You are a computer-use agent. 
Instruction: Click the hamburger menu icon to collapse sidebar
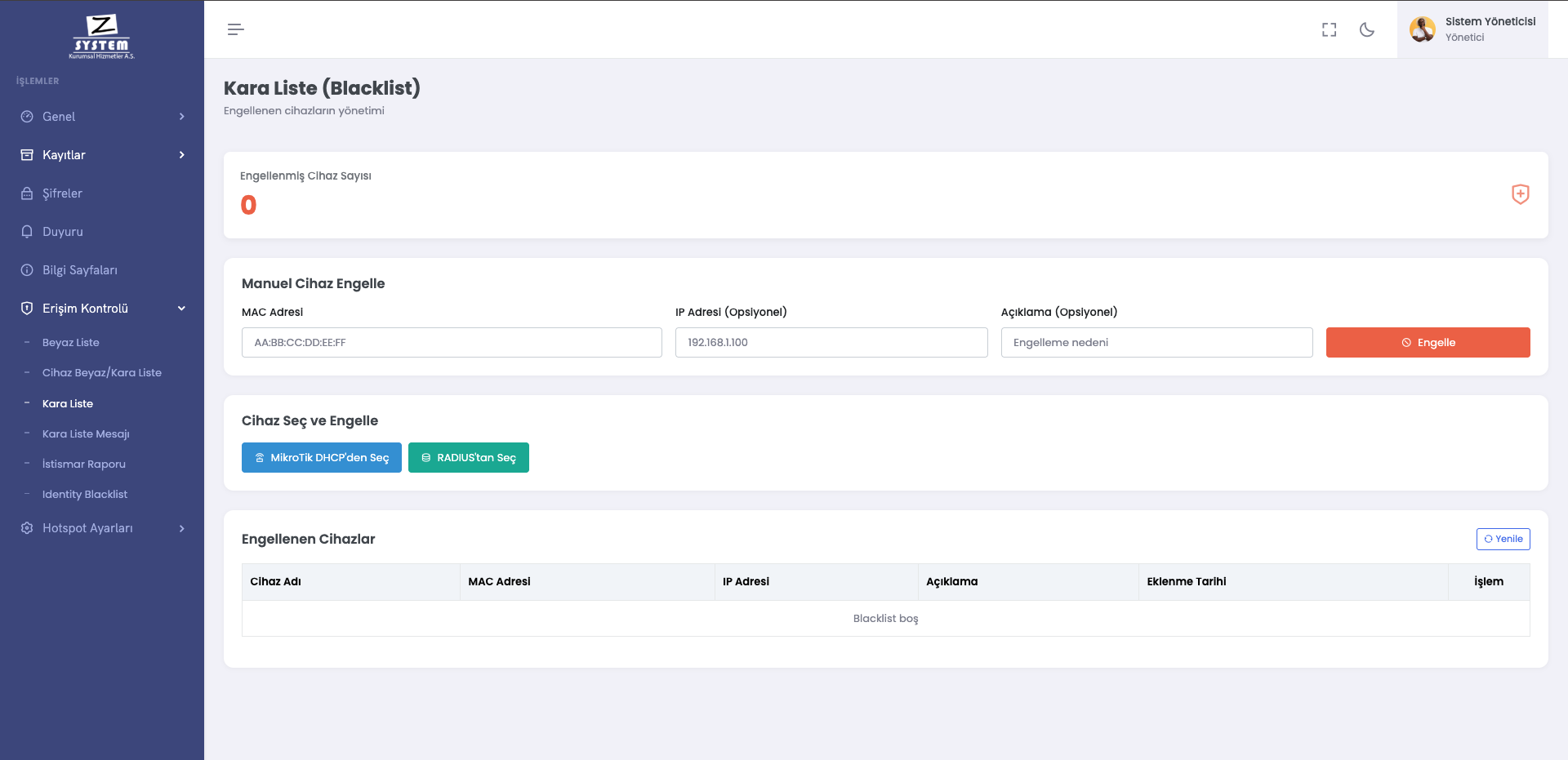click(x=235, y=29)
